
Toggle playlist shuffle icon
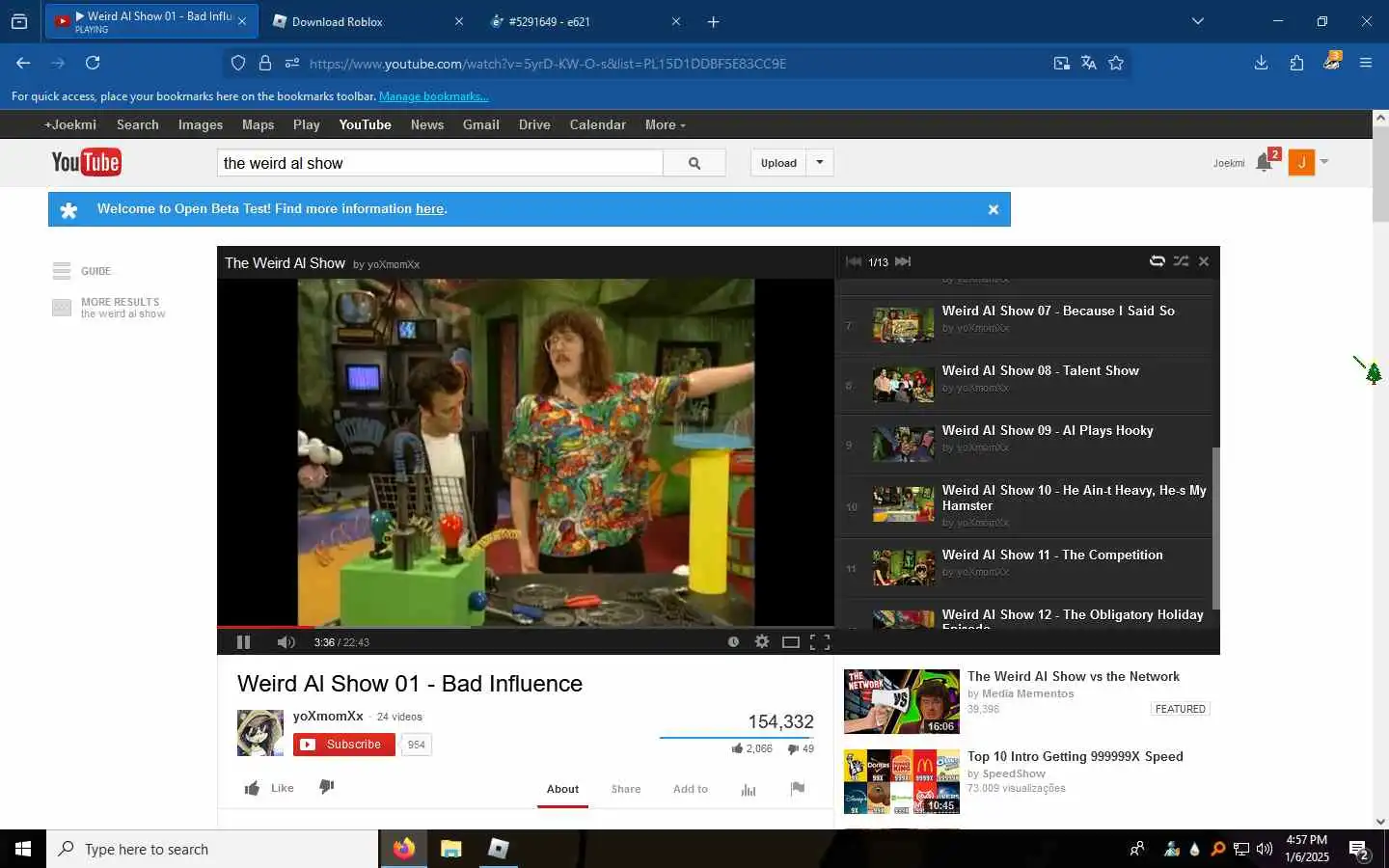point(1181,260)
